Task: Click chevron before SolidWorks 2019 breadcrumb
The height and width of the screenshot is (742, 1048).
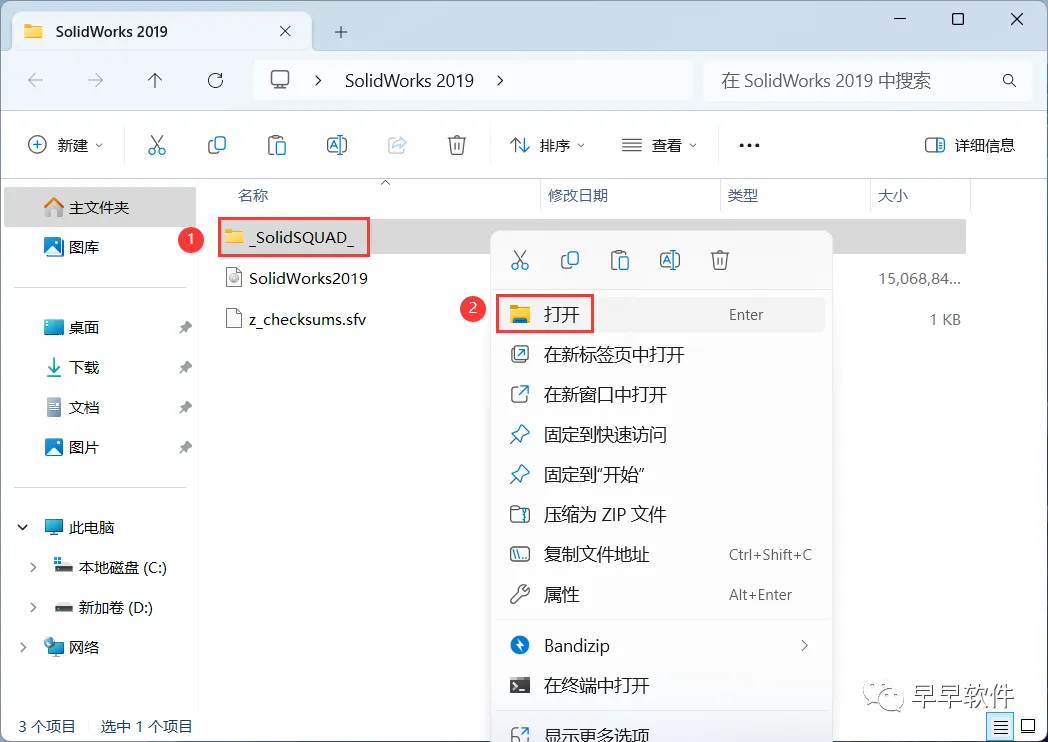Action: [x=318, y=81]
